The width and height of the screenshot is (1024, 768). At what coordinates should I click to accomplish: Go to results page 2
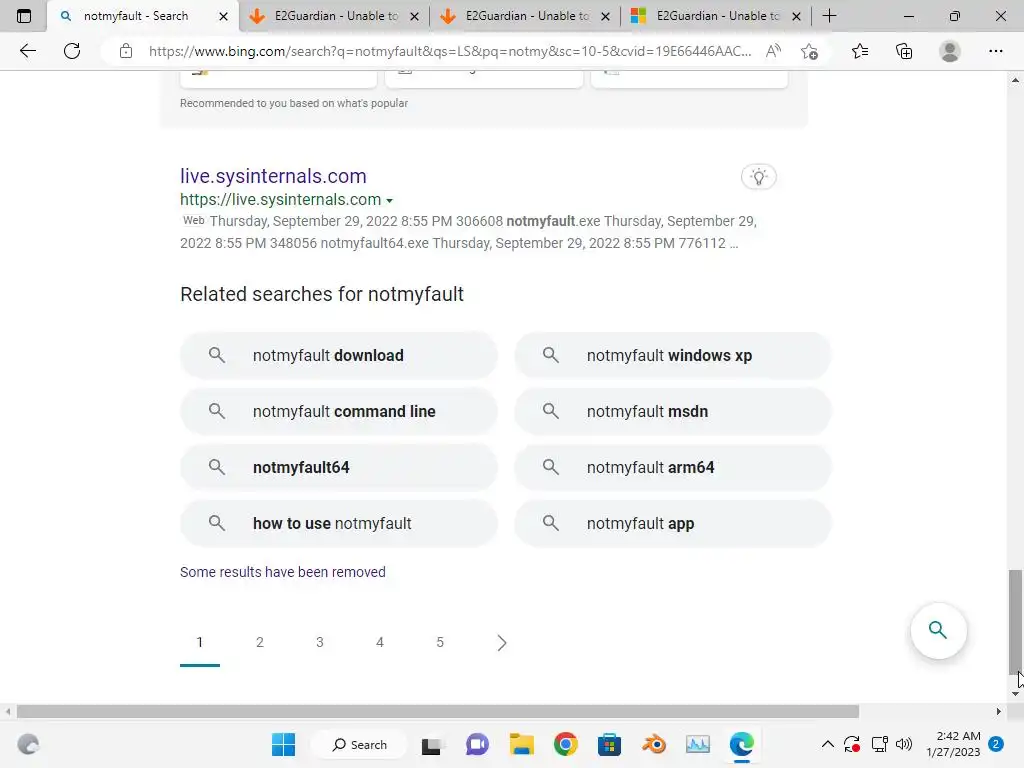click(260, 643)
